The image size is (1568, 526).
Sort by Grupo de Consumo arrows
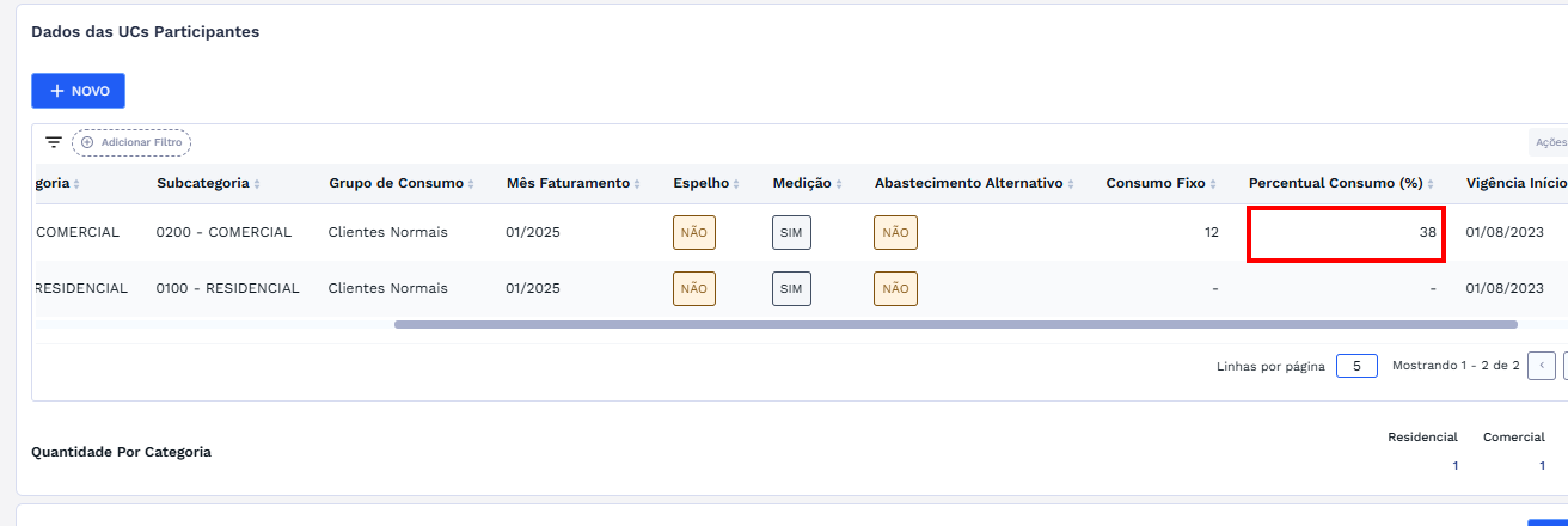tap(471, 184)
